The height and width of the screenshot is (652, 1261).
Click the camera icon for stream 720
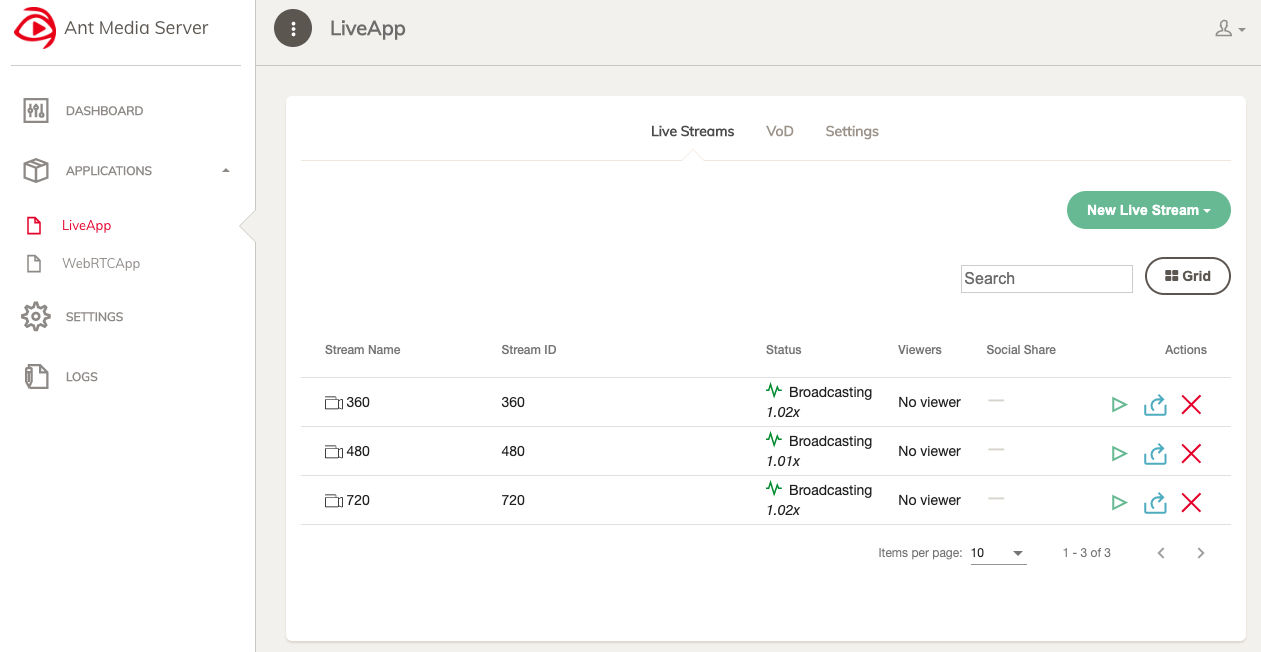pos(334,501)
